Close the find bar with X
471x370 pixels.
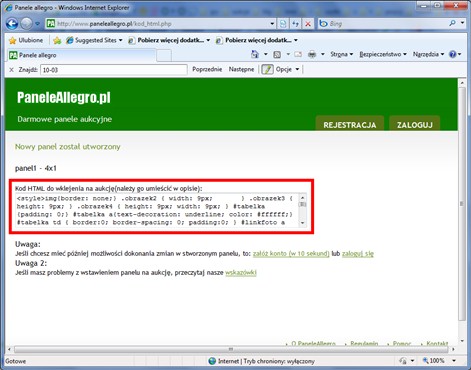(11, 70)
